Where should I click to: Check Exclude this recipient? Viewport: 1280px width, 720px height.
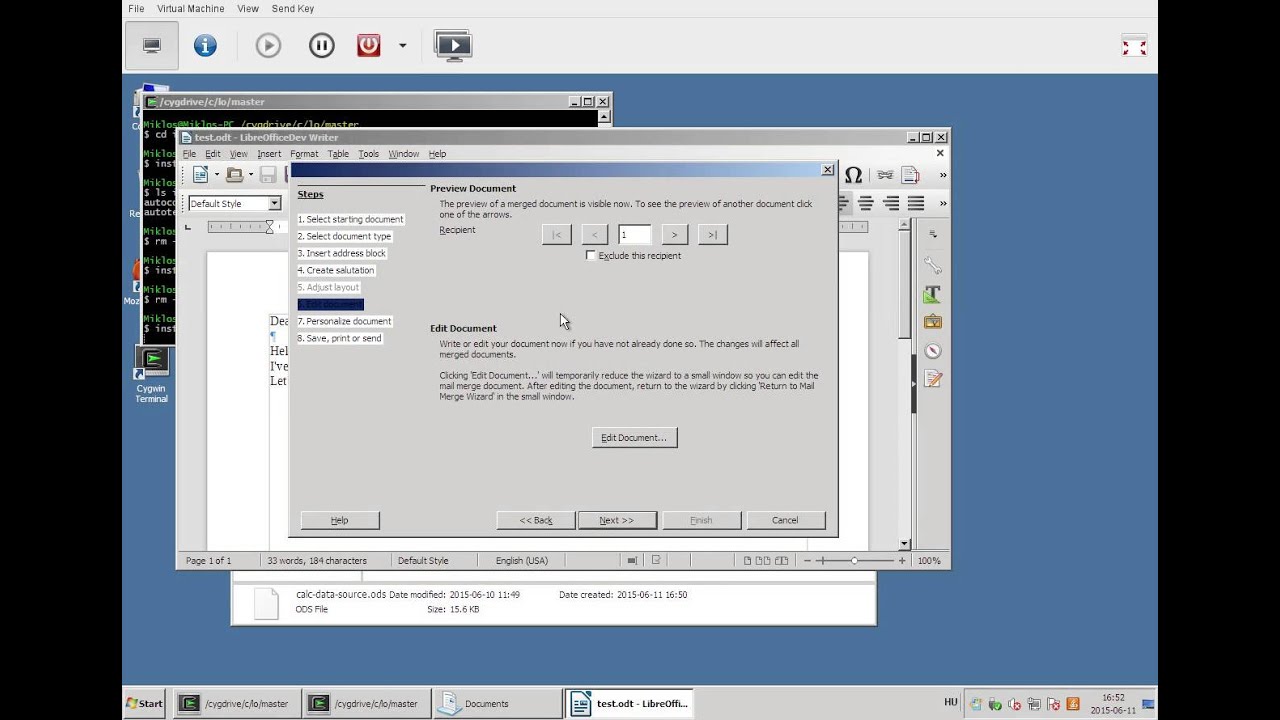(591, 256)
